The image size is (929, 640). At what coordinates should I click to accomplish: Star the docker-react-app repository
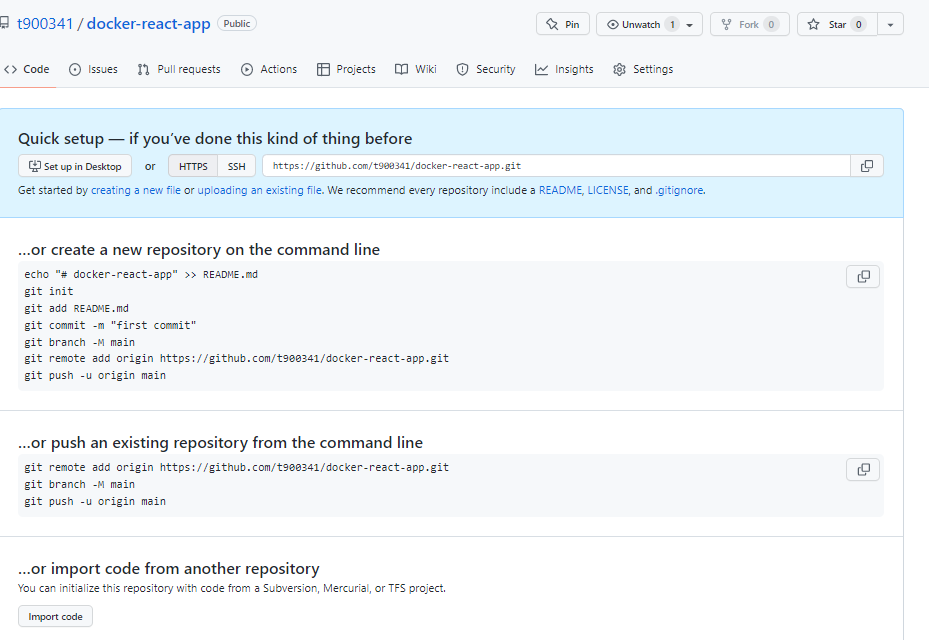(837, 24)
